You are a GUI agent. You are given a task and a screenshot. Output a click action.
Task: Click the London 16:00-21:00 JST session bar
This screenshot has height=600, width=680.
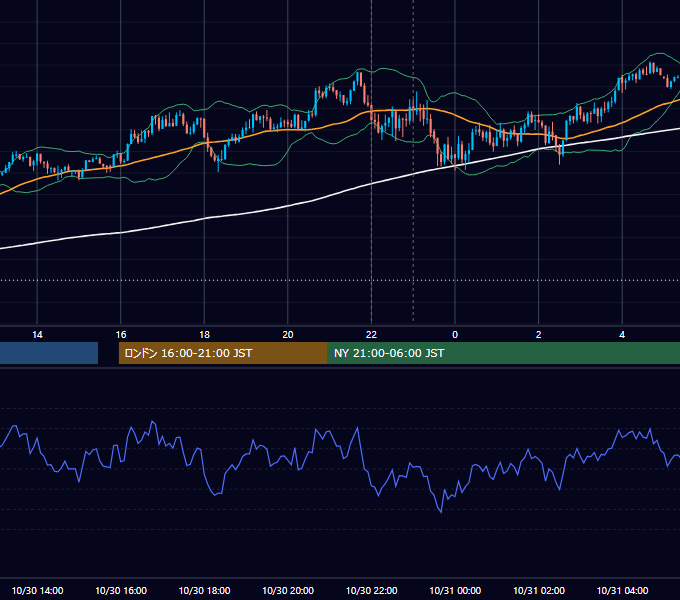[223, 353]
